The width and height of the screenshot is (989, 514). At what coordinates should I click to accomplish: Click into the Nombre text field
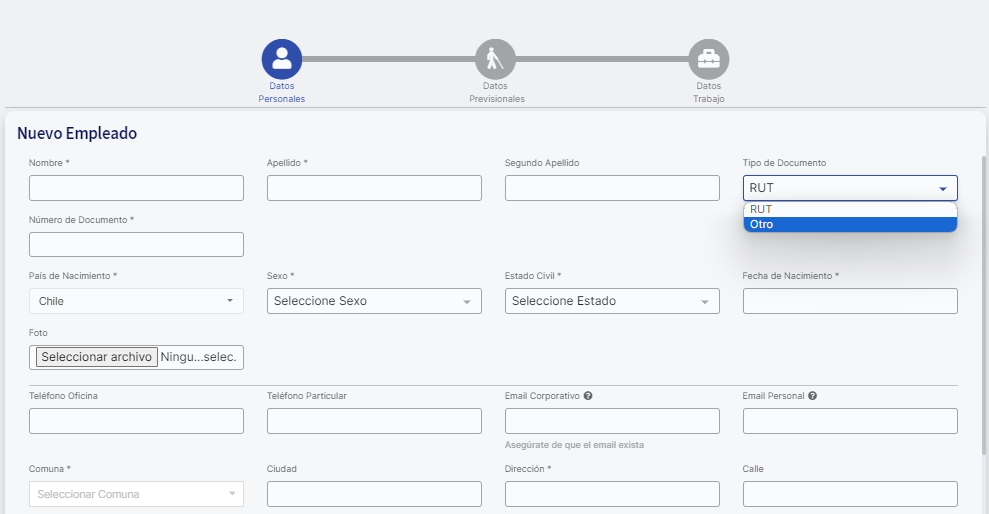point(136,188)
